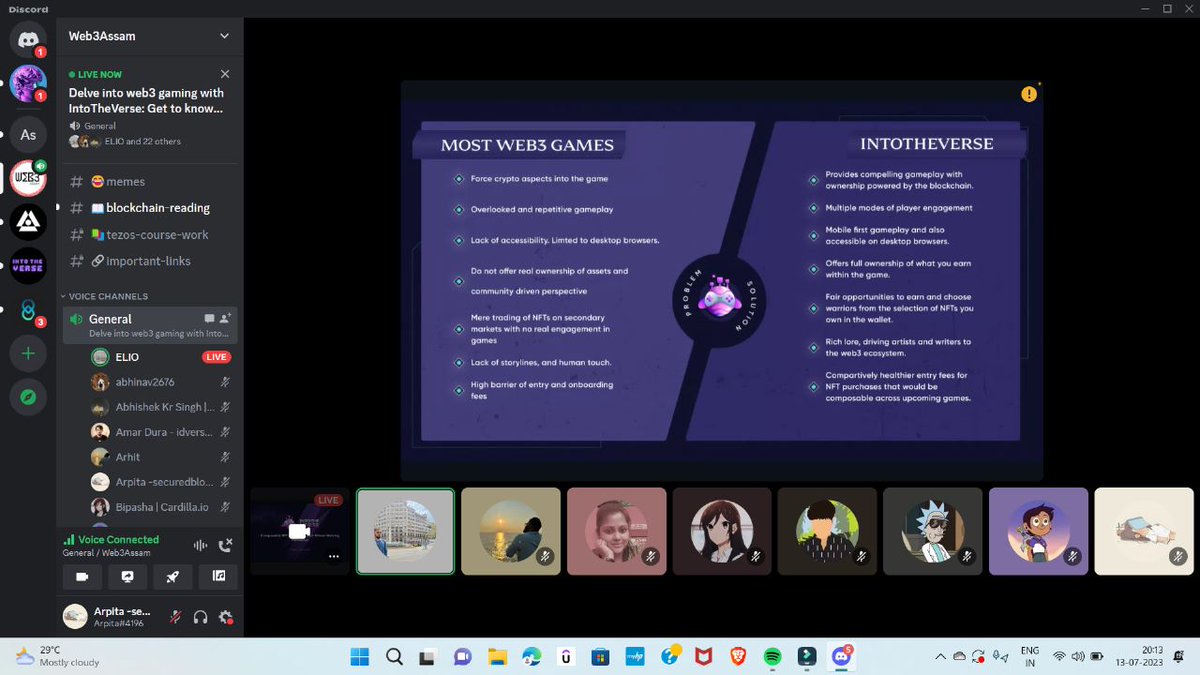
Task: Select the sunset silhouette participant tile
Action: [511, 531]
